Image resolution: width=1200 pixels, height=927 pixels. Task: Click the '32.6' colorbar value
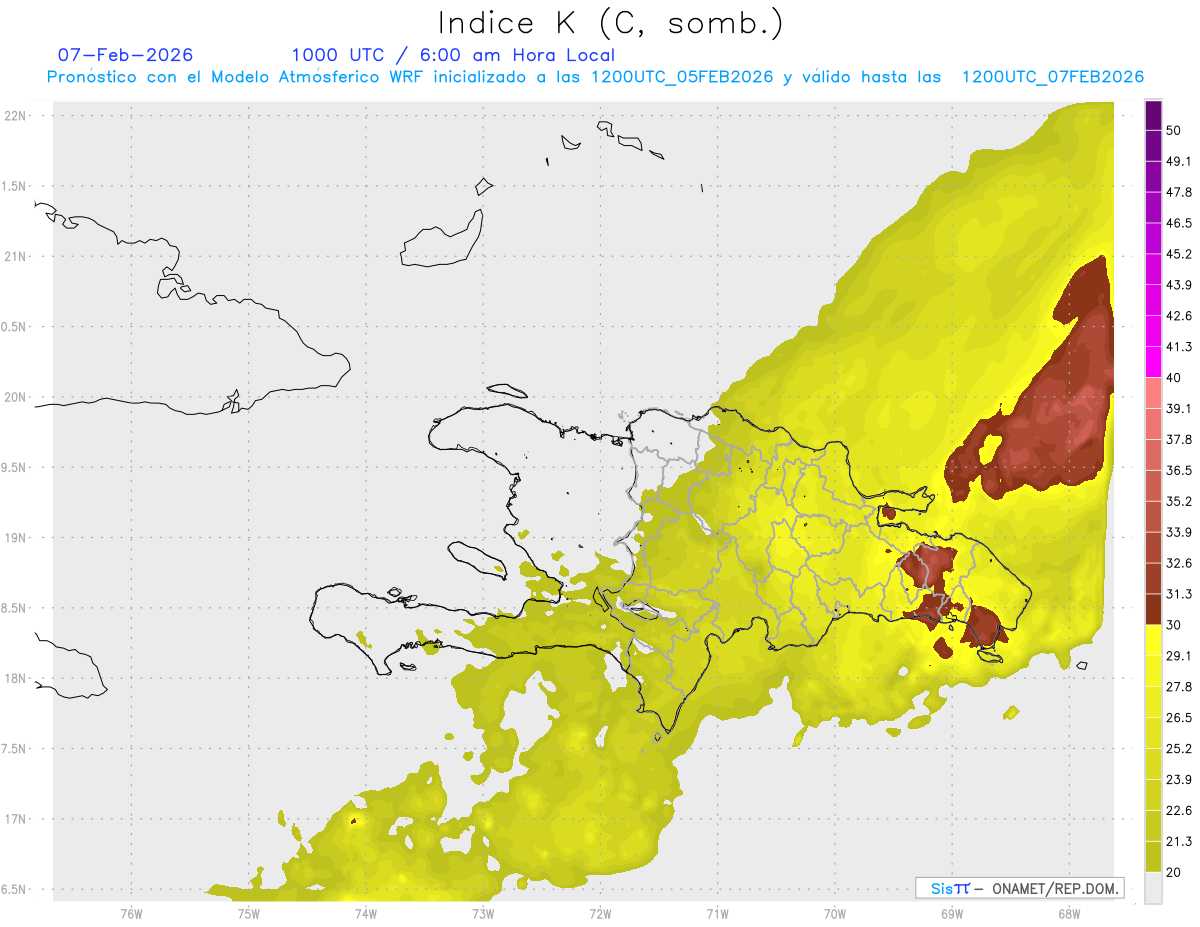coord(1179,563)
